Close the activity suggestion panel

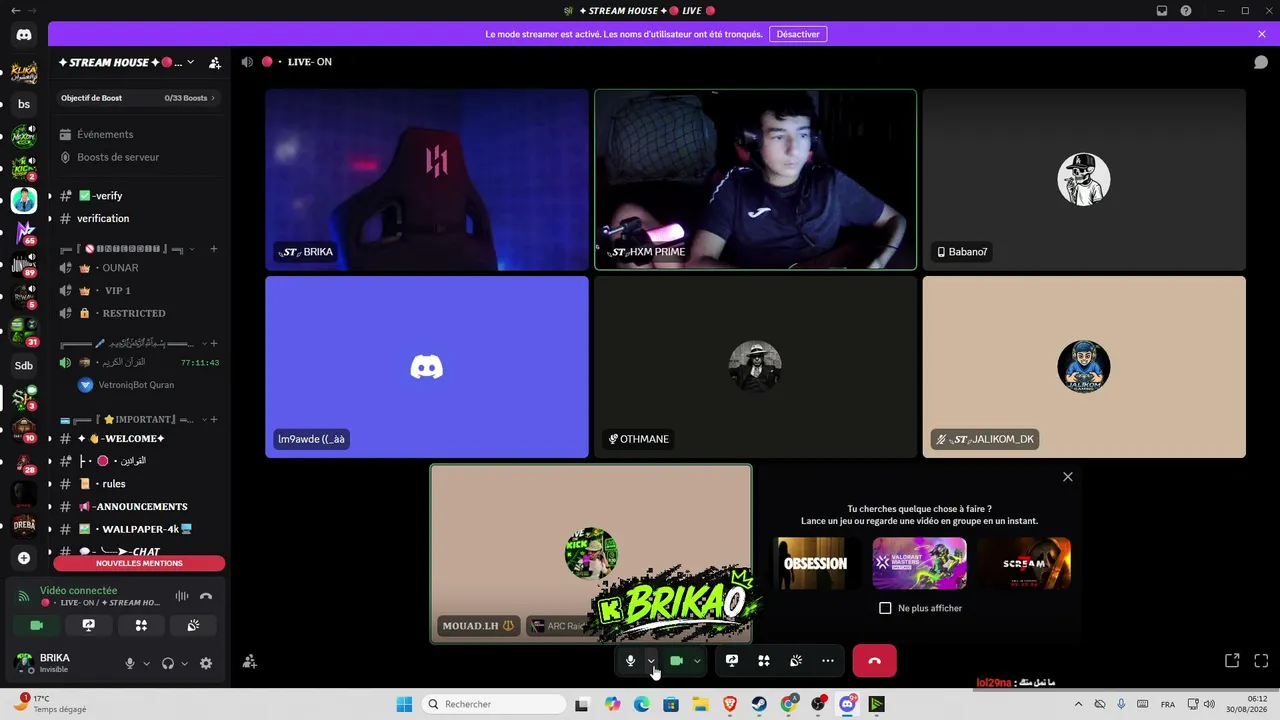[x=1068, y=477]
